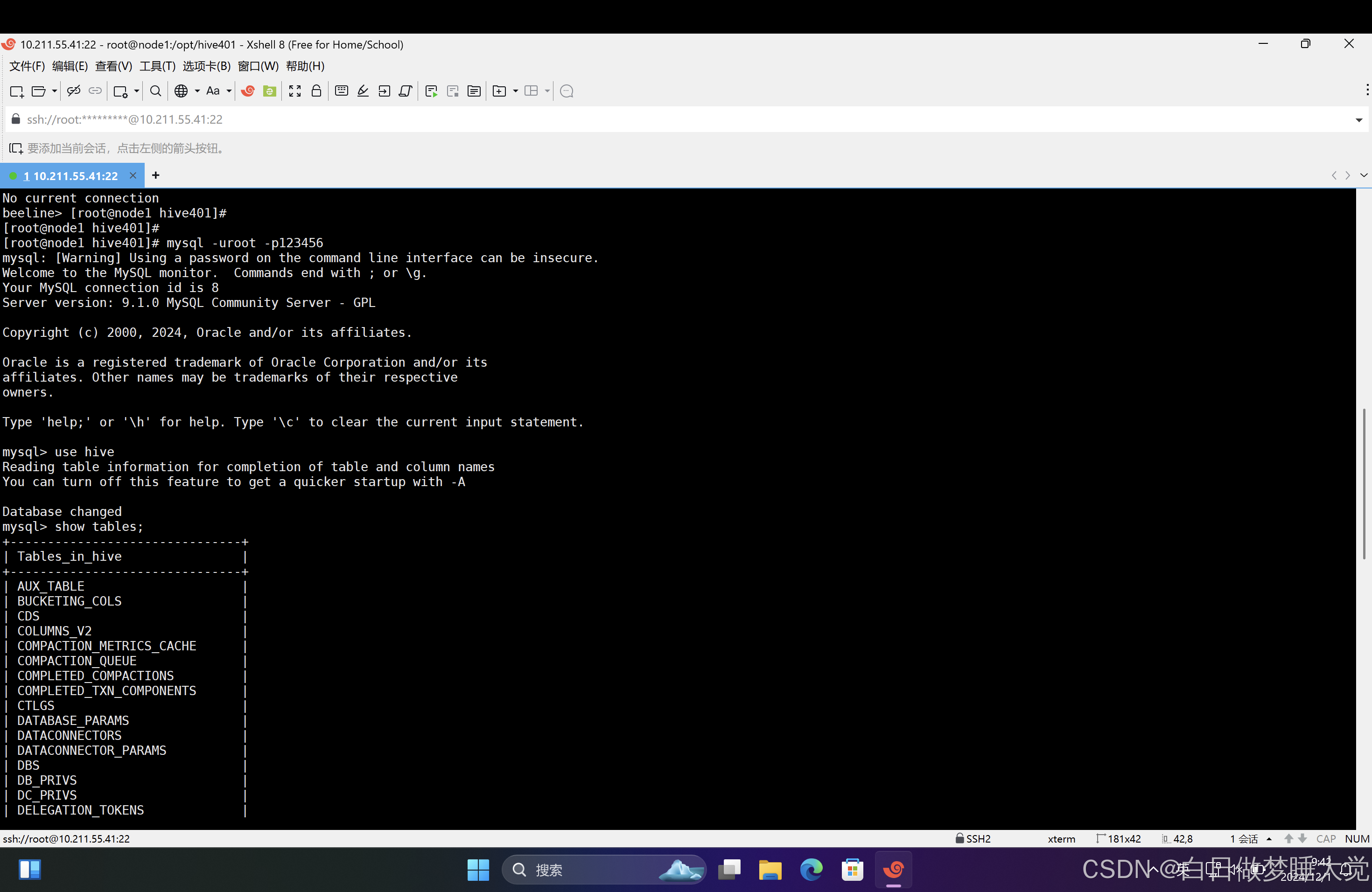The image size is (1372, 892).
Task: Open the Find toolbar icon
Action: tap(156, 91)
